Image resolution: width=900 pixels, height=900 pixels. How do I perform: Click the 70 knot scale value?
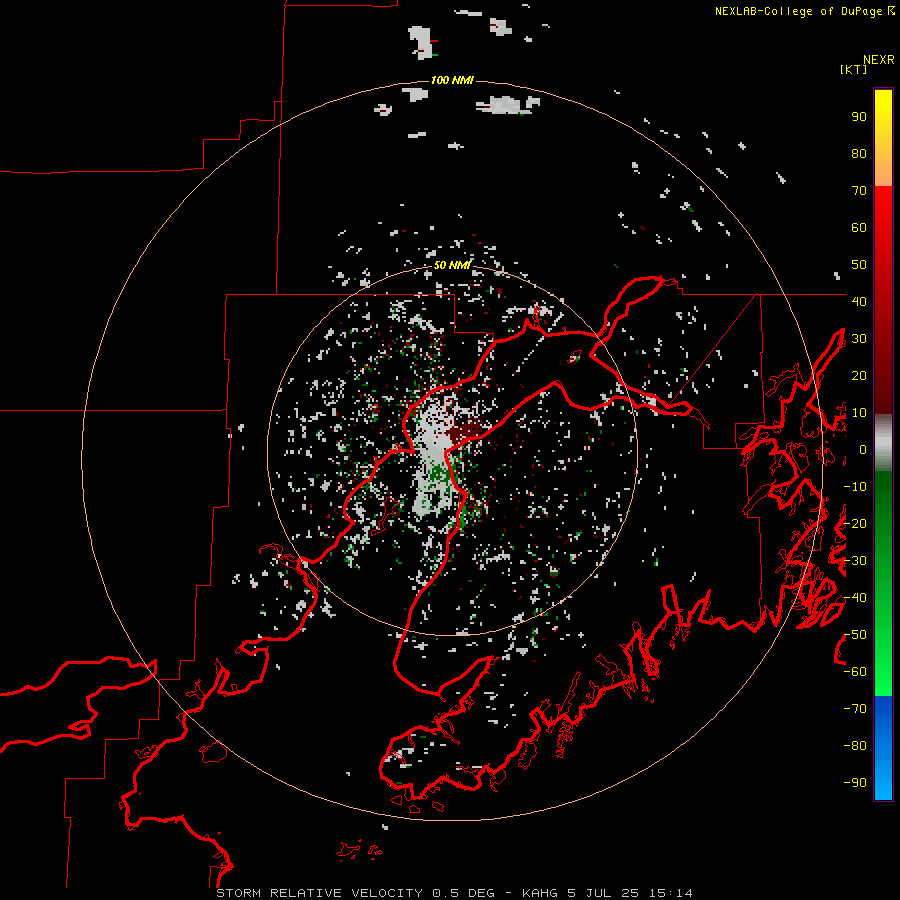[x=859, y=191]
